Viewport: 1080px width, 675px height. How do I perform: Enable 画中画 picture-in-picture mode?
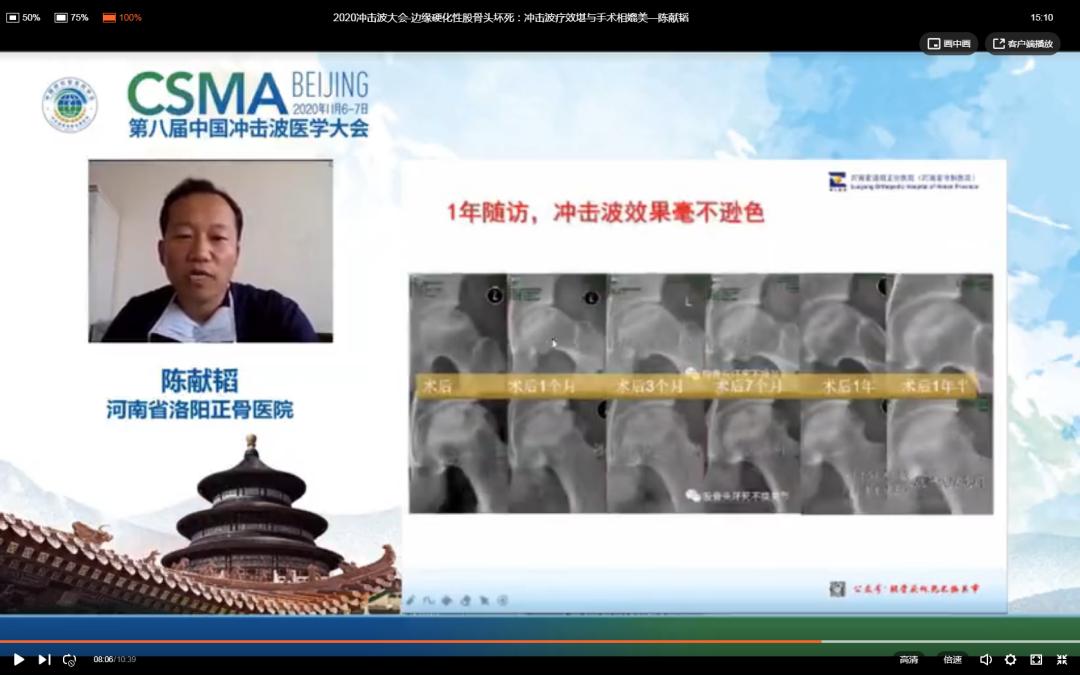tap(947, 43)
